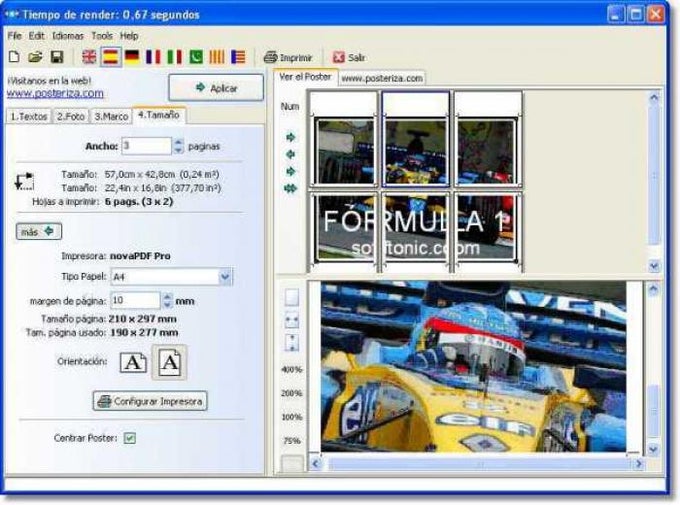
Task: Select portrait orientation icon
Action: point(170,362)
